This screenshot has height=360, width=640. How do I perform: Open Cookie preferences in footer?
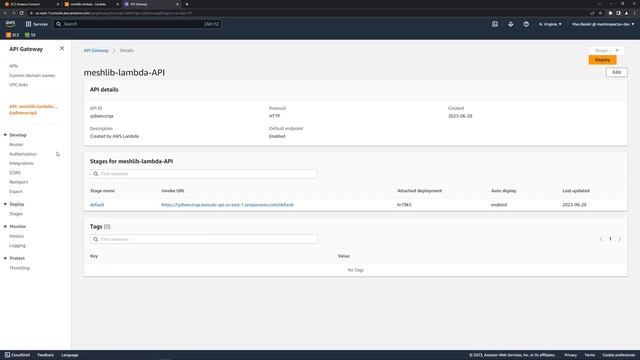pos(618,355)
